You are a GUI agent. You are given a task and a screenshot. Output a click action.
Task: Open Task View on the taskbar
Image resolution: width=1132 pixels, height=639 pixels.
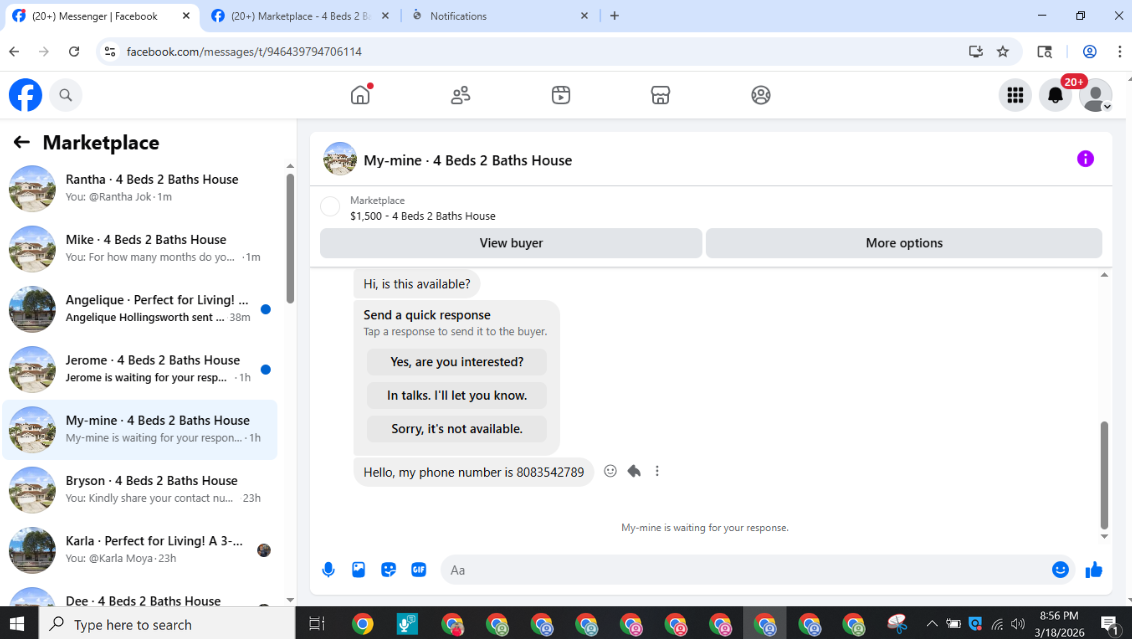coord(317,624)
